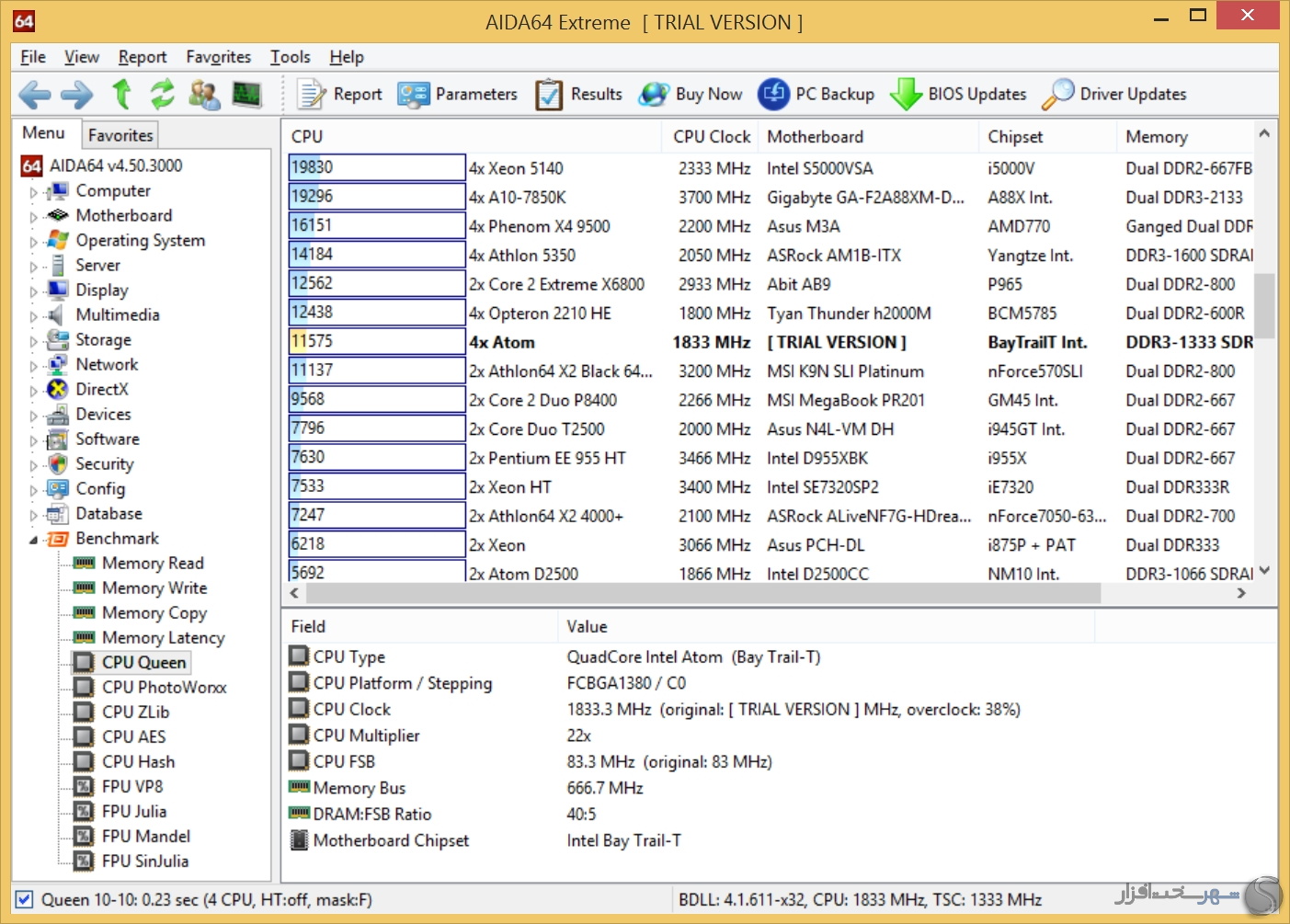This screenshot has height=924, width=1290.
Task: Expand the Multimedia tree node
Action: 33,316
